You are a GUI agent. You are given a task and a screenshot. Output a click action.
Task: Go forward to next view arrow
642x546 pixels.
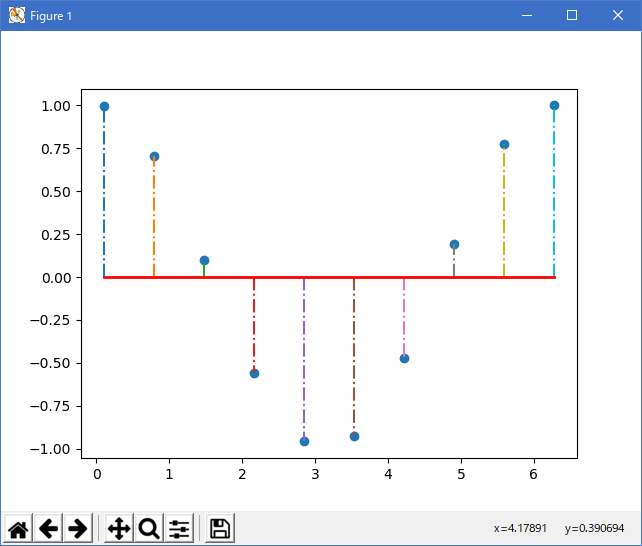pos(78,528)
